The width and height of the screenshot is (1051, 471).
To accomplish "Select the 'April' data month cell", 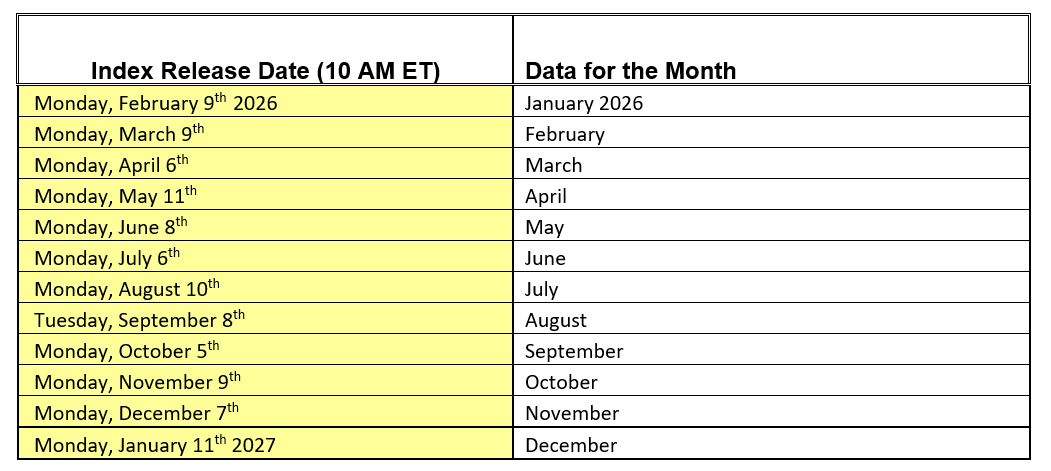I will pos(546,196).
